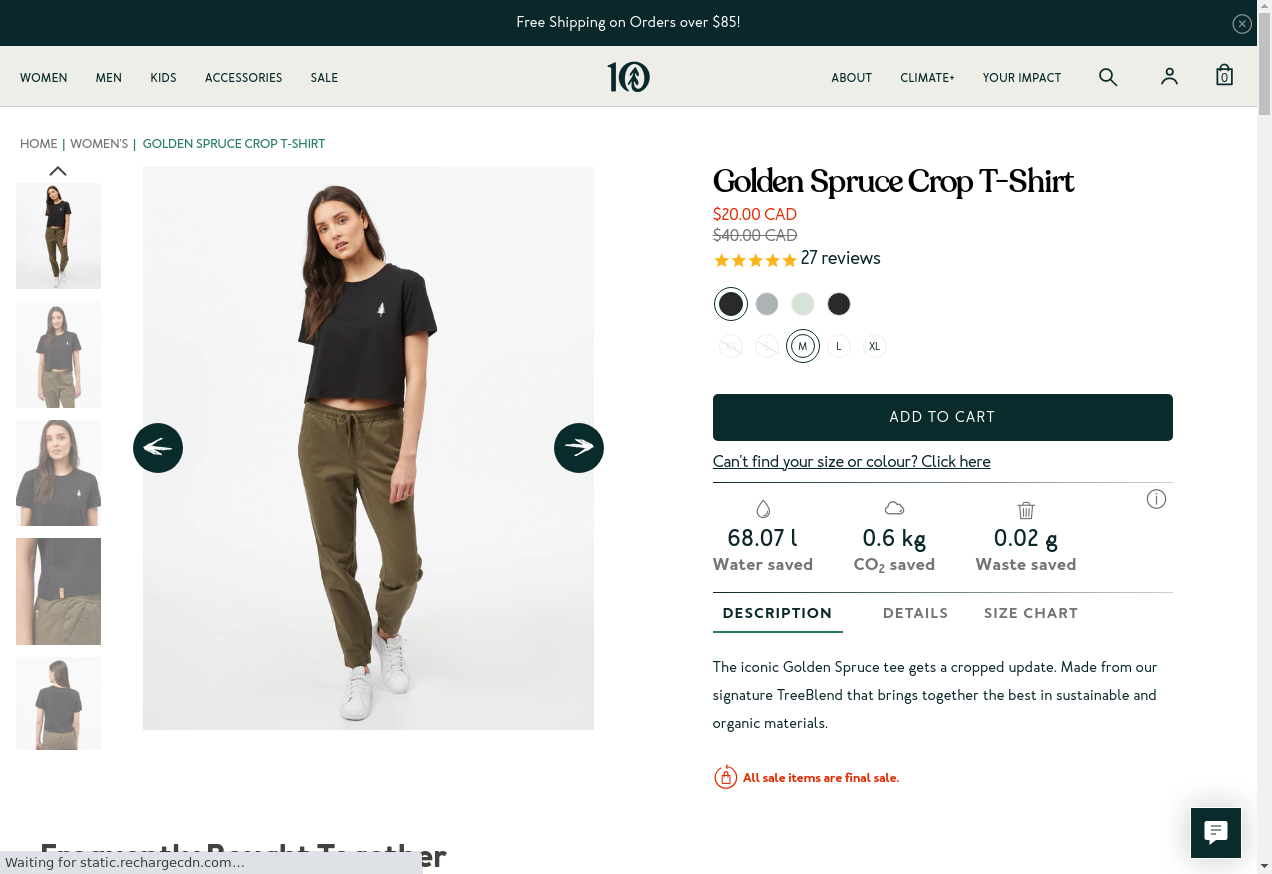This screenshot has width=1272, height=874.
Task: Click the info icon near eco stats
Action: coord(1156,498)
